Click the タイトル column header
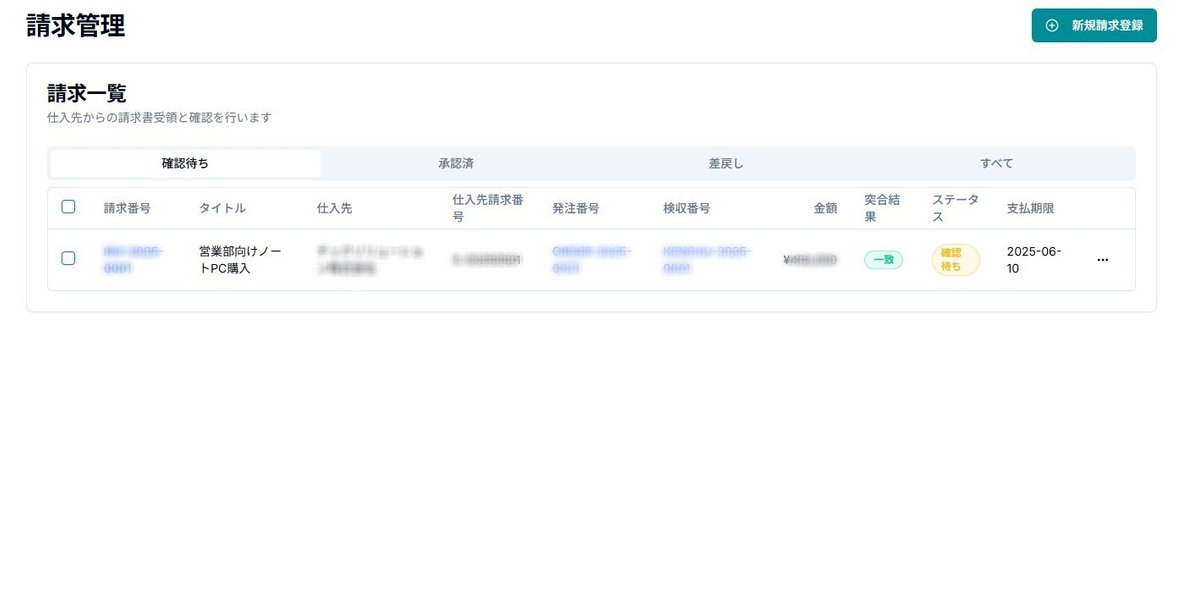This screenshot has width=1200, height=607. (222, 208)
